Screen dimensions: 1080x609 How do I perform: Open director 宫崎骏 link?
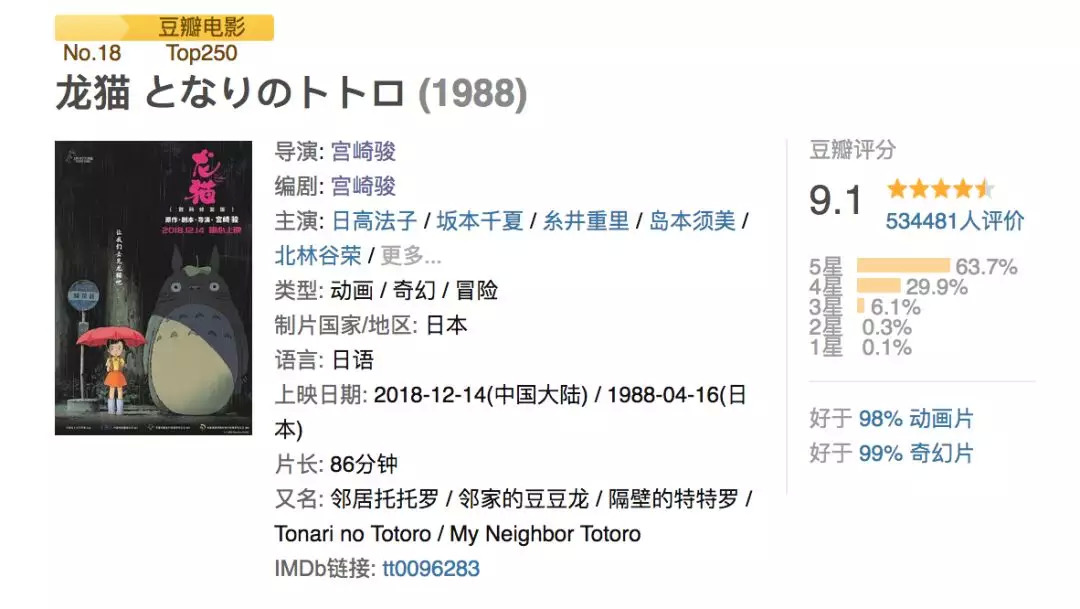point(363,151)
